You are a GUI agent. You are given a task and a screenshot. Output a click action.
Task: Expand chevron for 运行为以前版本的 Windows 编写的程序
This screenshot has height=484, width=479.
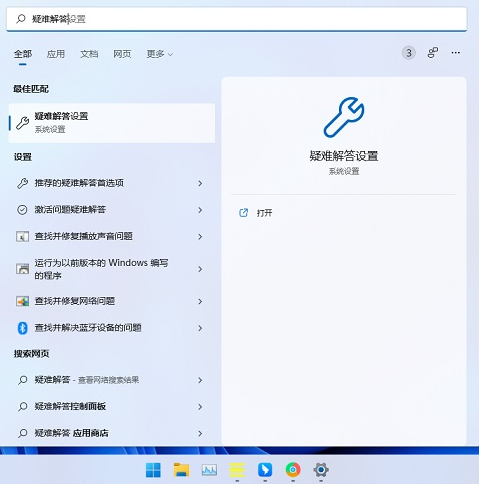click(200, 269)
